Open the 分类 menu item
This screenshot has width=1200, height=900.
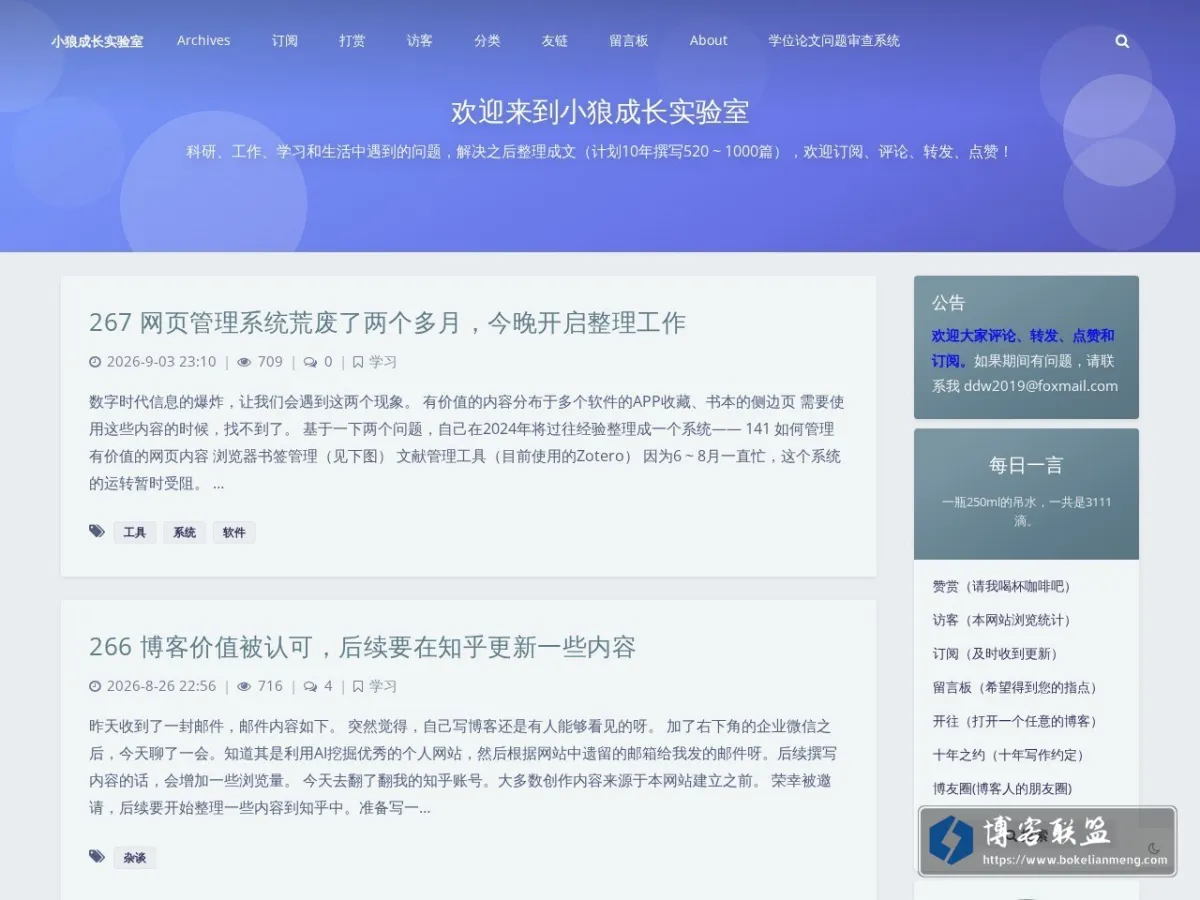487,41
